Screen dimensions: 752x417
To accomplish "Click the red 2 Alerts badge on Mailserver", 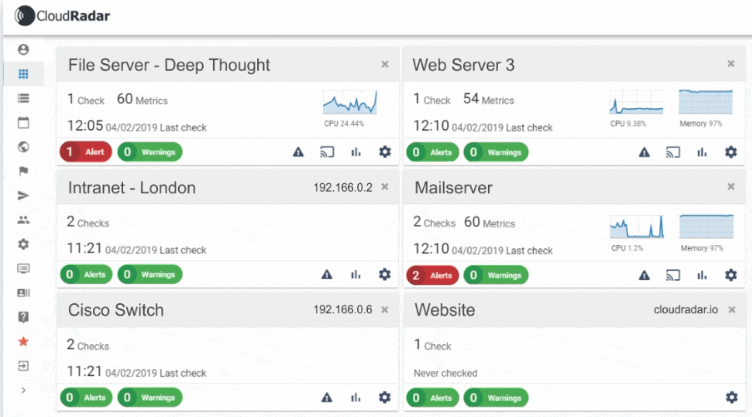I will (x=433, y=275).
